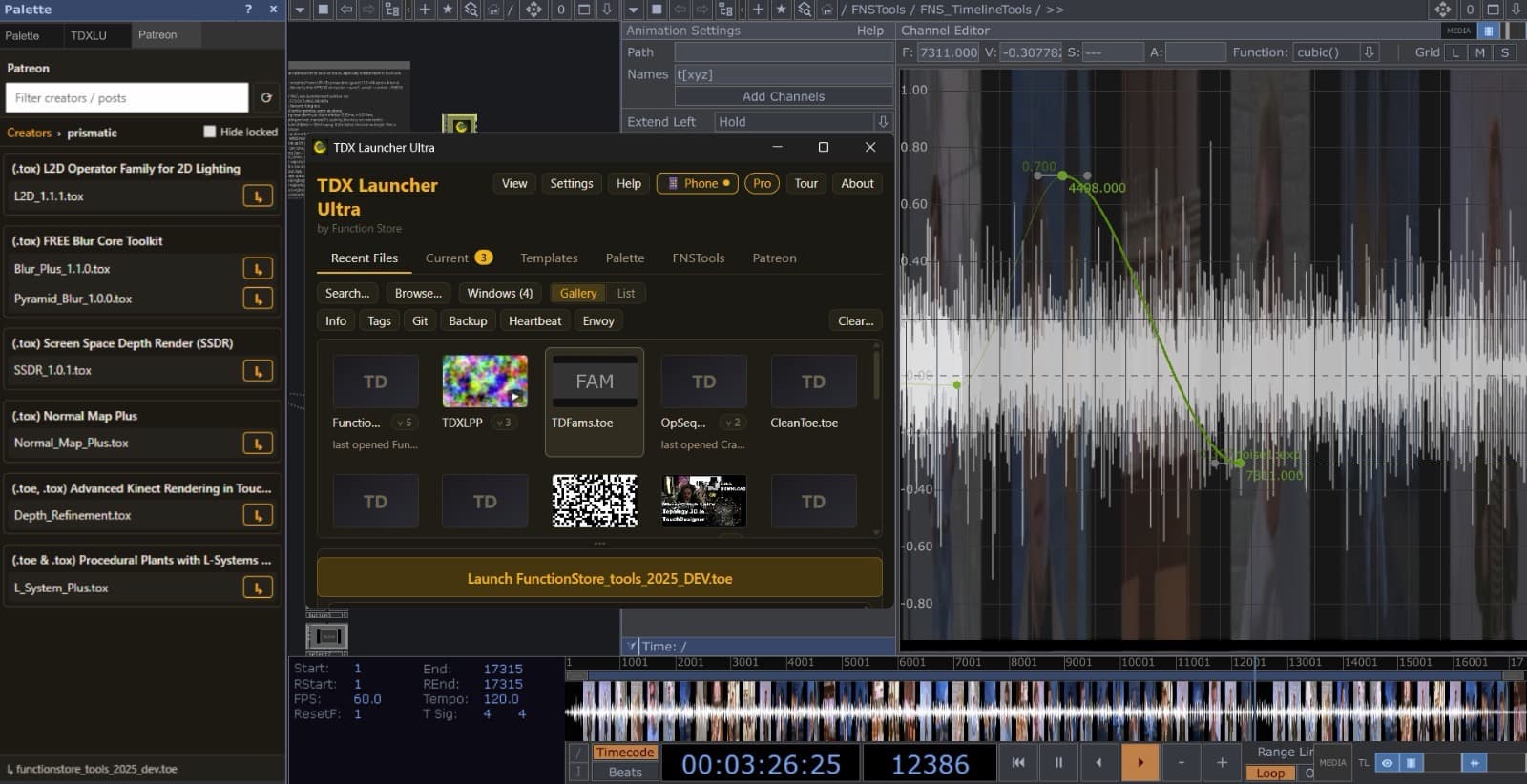Click Add Channels button
Image resolution: width=1527 pixels, height=784 pixels.
(784, 96)
